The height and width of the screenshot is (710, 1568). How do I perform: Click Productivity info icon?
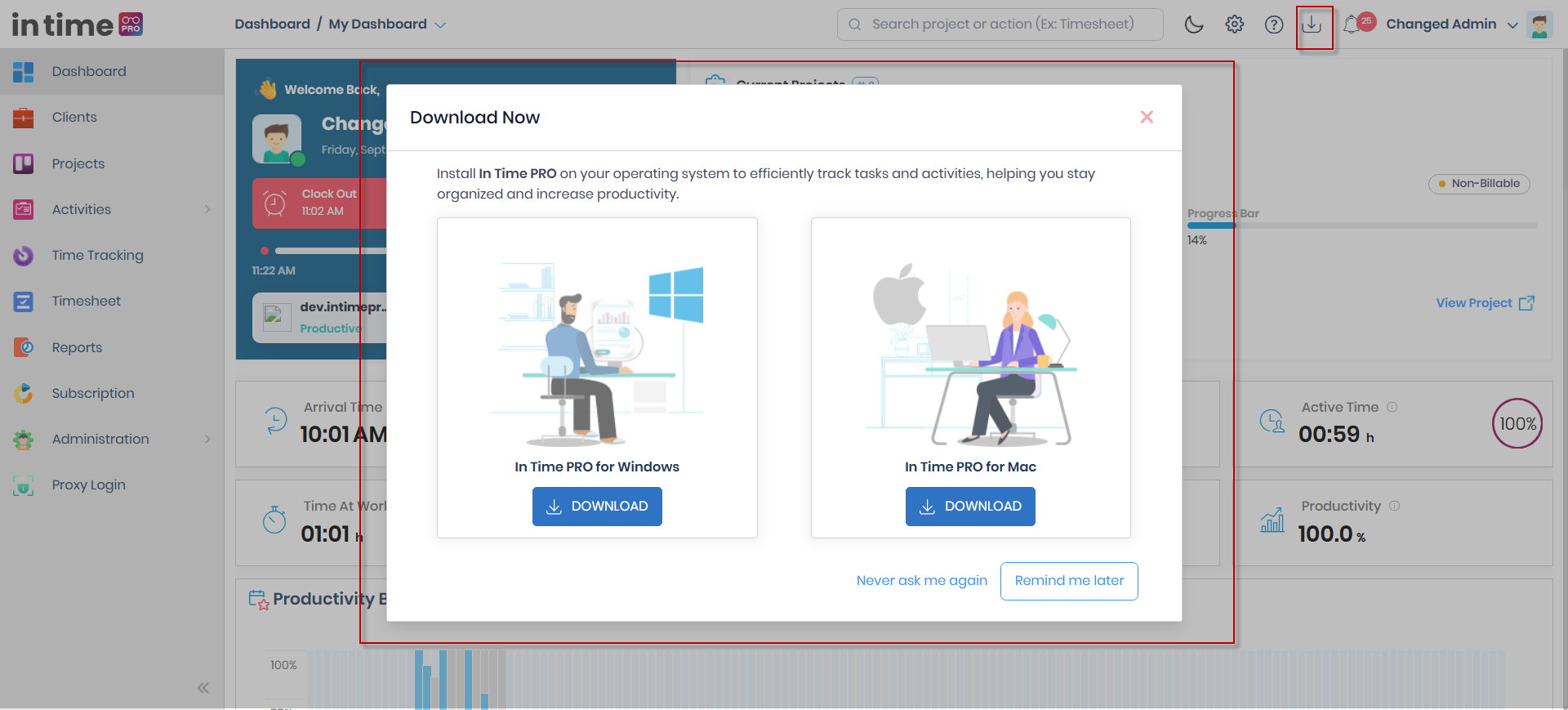coord(1395,506)
